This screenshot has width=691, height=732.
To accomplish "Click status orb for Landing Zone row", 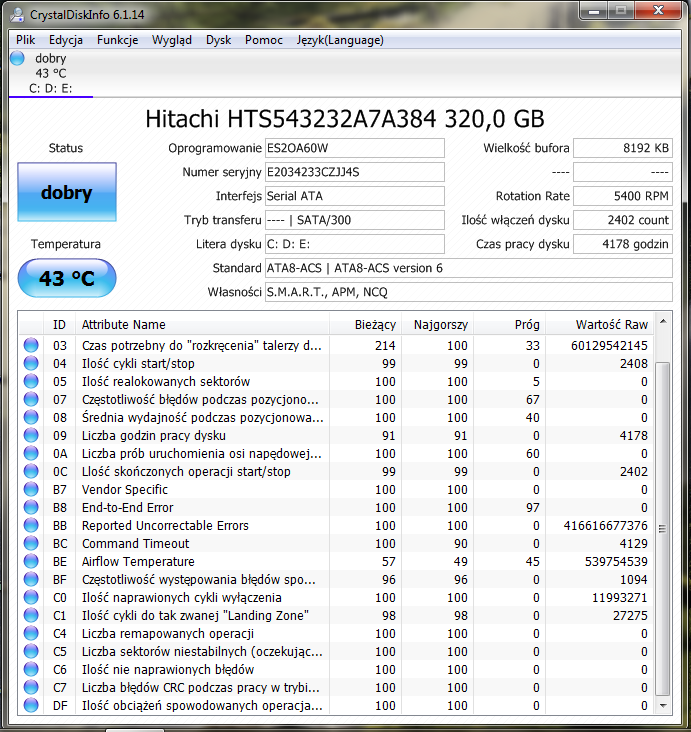I will point(31,615).
